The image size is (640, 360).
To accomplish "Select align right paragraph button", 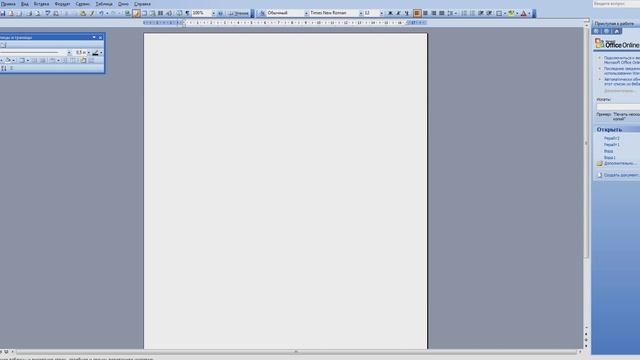I will coord(433,13).
